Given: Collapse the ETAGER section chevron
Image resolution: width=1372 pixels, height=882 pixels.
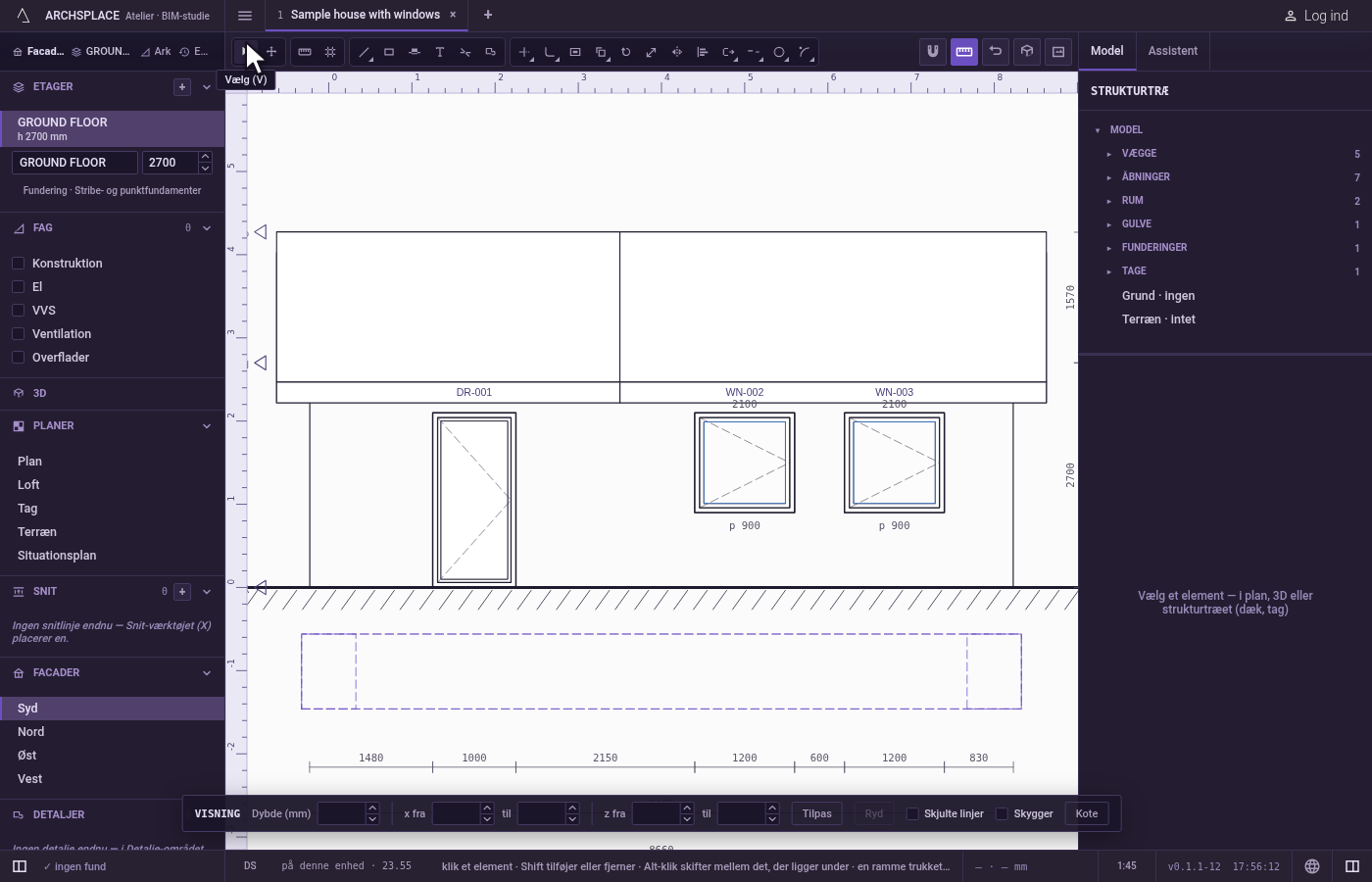Looking at the screenshot, I should [207, 87].
